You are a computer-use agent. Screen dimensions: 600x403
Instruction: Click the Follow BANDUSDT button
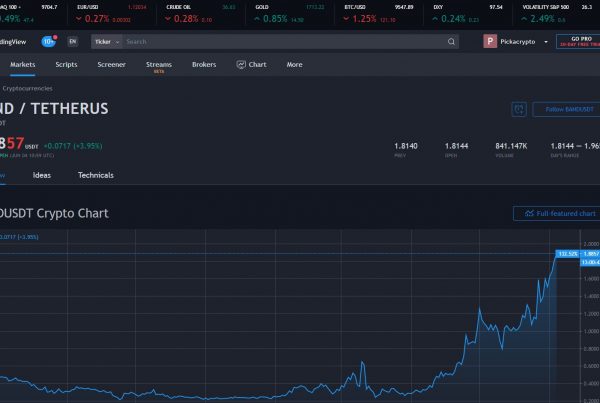pos(567,109)
